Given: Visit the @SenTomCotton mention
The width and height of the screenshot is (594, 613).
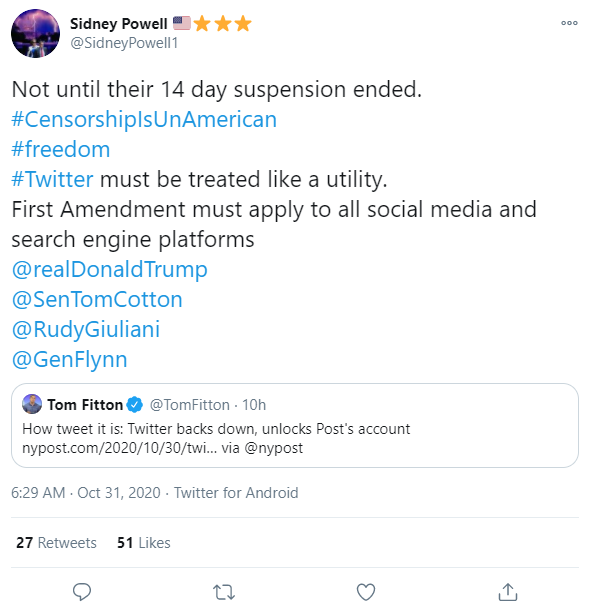Looking at the screenshot, I should pyautogui.click(x=97, y=299).
